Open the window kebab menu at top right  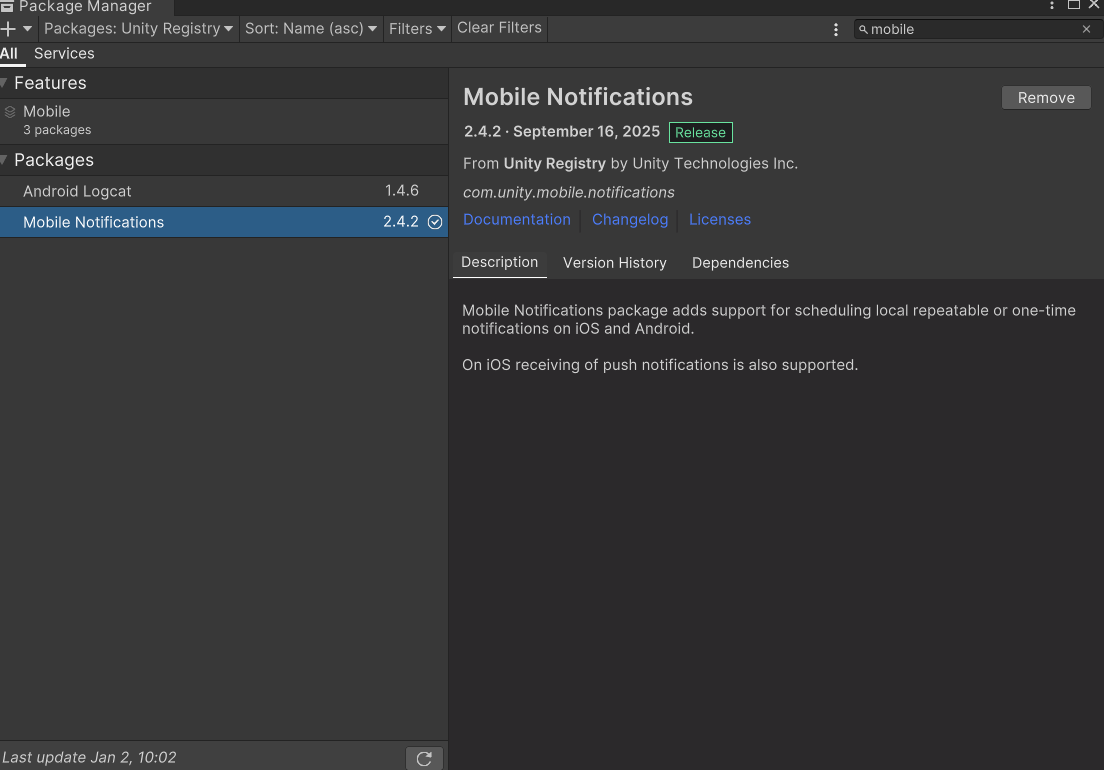tap(1052, 6)
